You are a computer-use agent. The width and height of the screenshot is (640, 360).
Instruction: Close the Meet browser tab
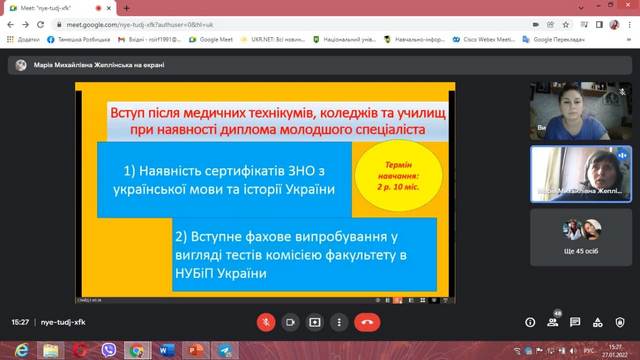coord(109,8)
